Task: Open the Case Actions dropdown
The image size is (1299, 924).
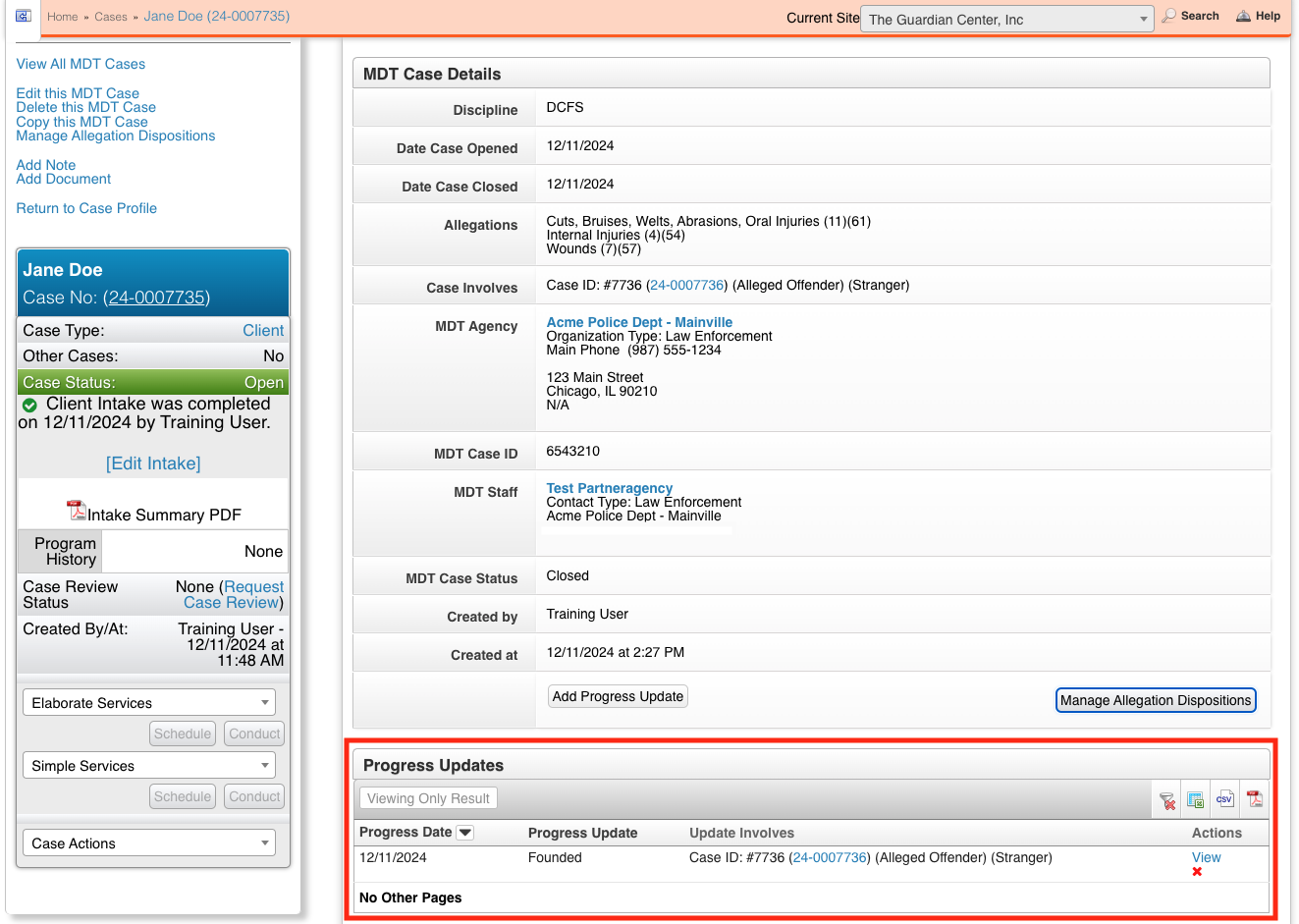Action: (x=149, y=843)
